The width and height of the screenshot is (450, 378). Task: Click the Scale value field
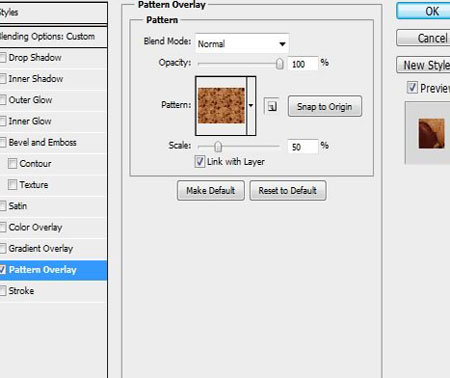click(x=303, y=147)
